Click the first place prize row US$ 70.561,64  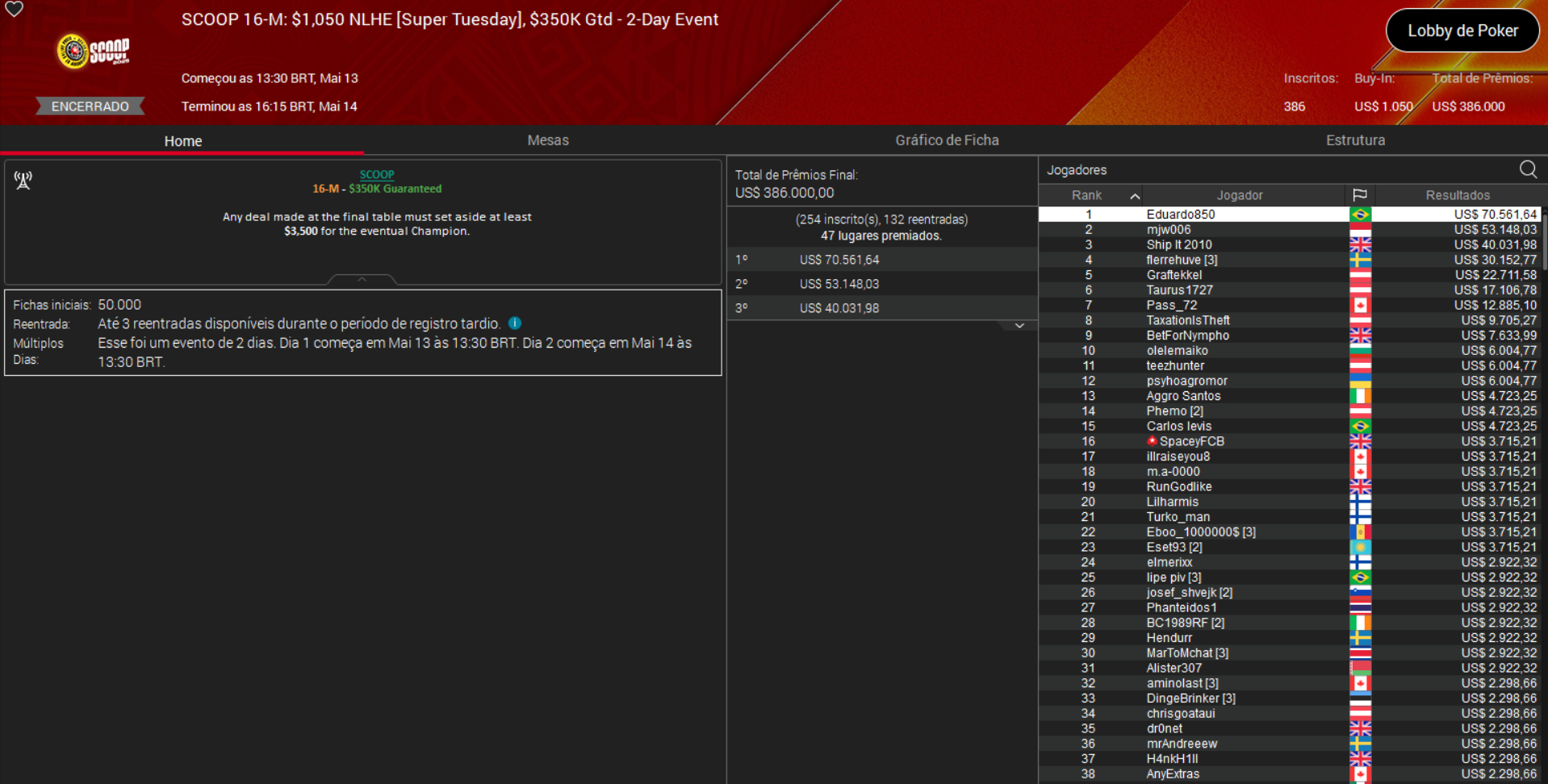coord(882,260)
